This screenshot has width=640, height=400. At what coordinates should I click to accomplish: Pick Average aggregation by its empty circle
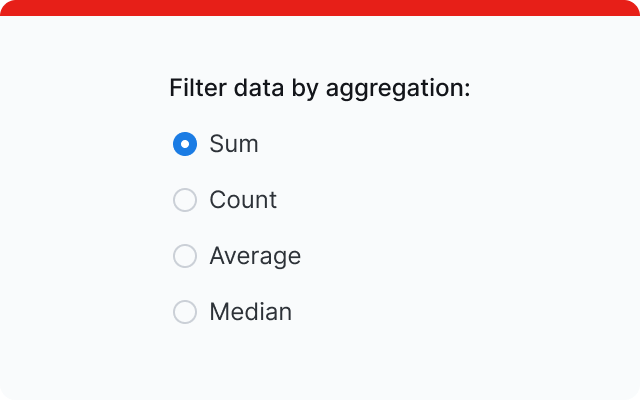coord(185,256)
